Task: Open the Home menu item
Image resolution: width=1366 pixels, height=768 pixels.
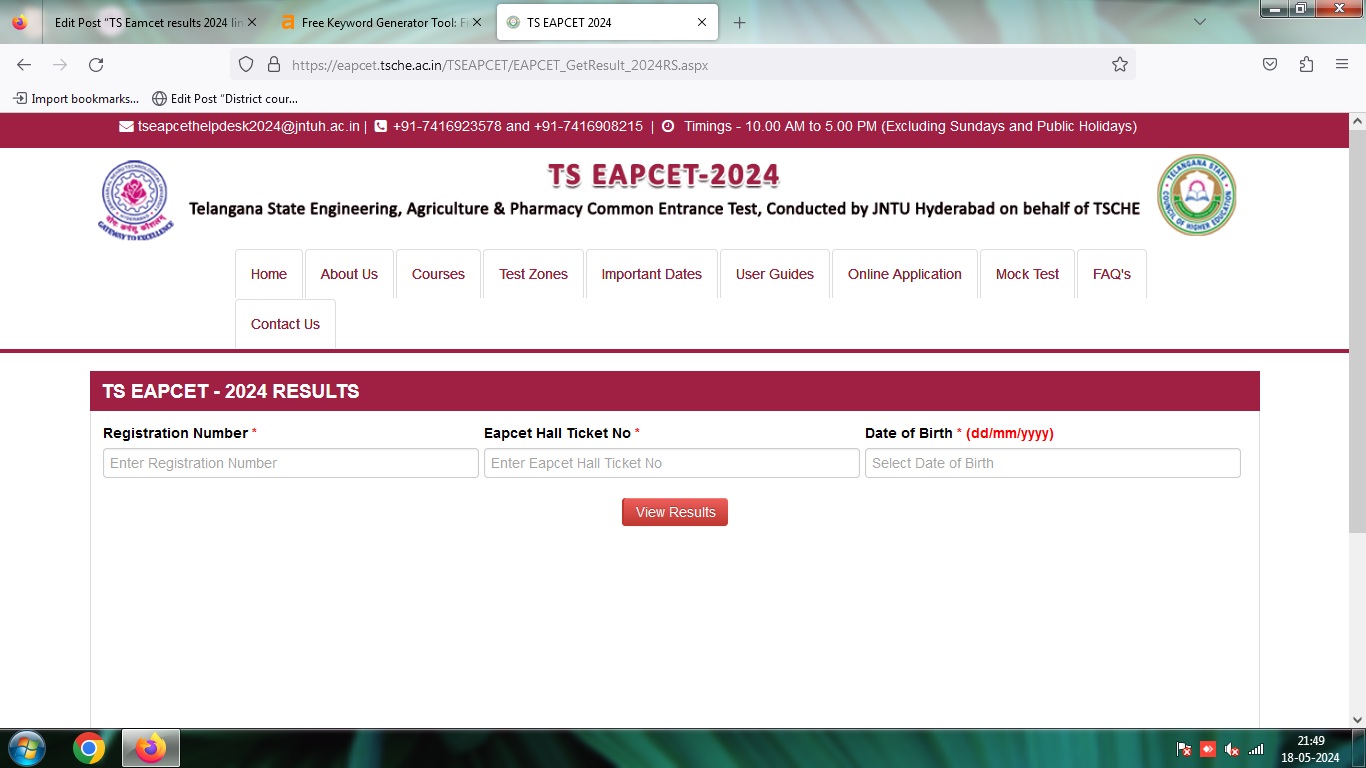Action: point(269,274)
